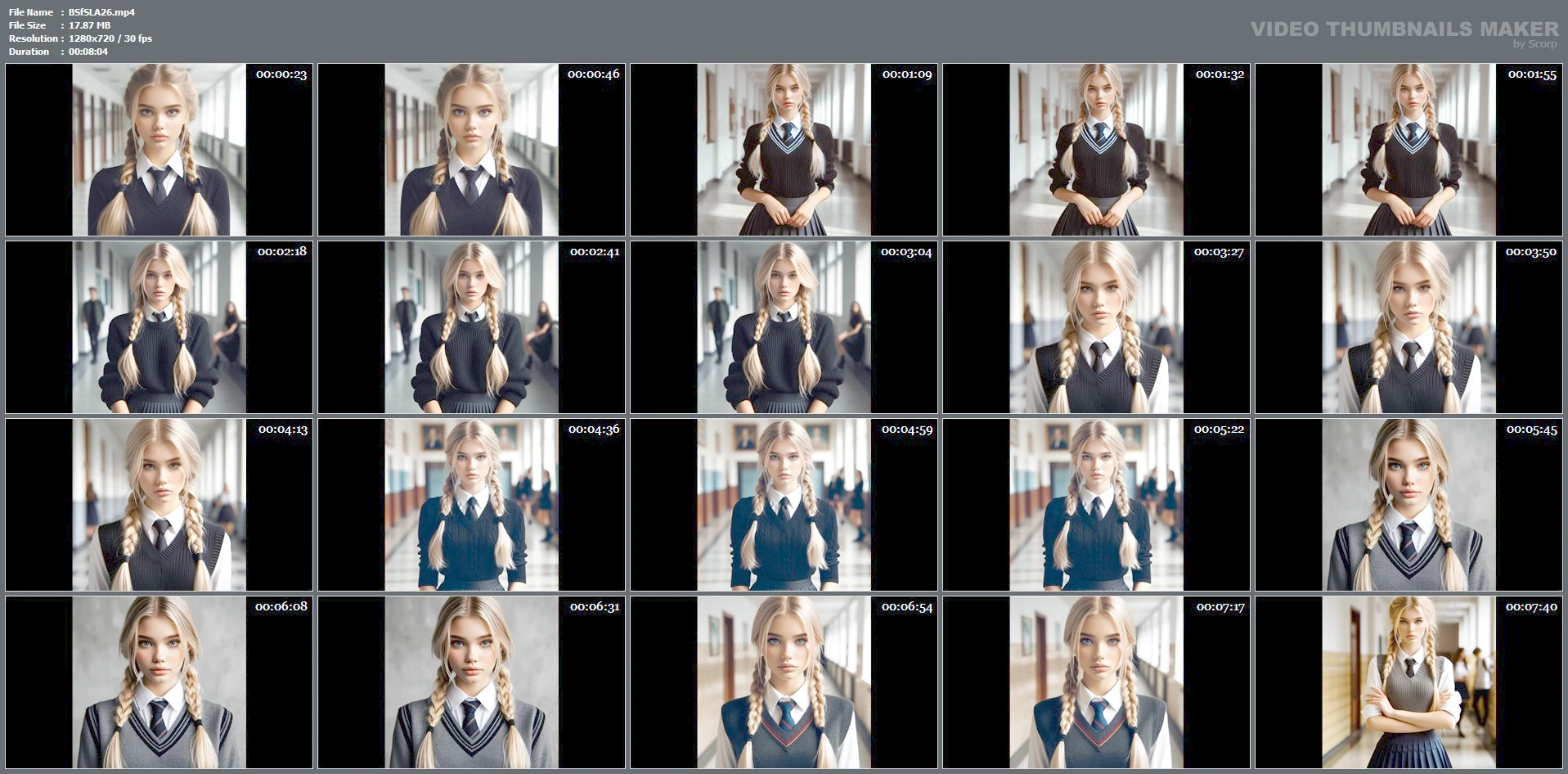The image size is (1568, 774).
Task: Click the resolution value 1280x720 / 30 fps
Action: click(x=110, y=38)
